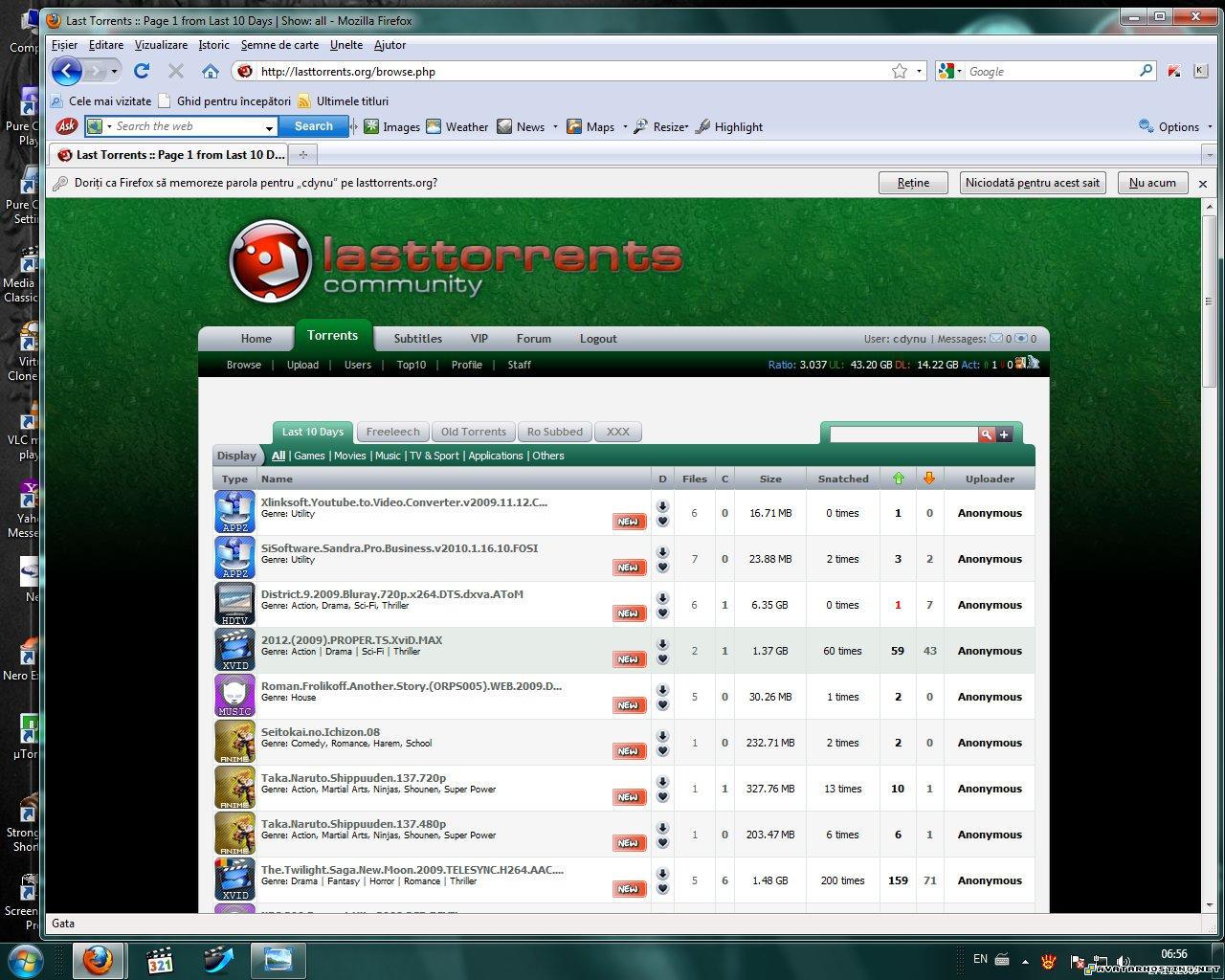
Task: Click the torrent search magnifier button
Action: coord(986,434)
